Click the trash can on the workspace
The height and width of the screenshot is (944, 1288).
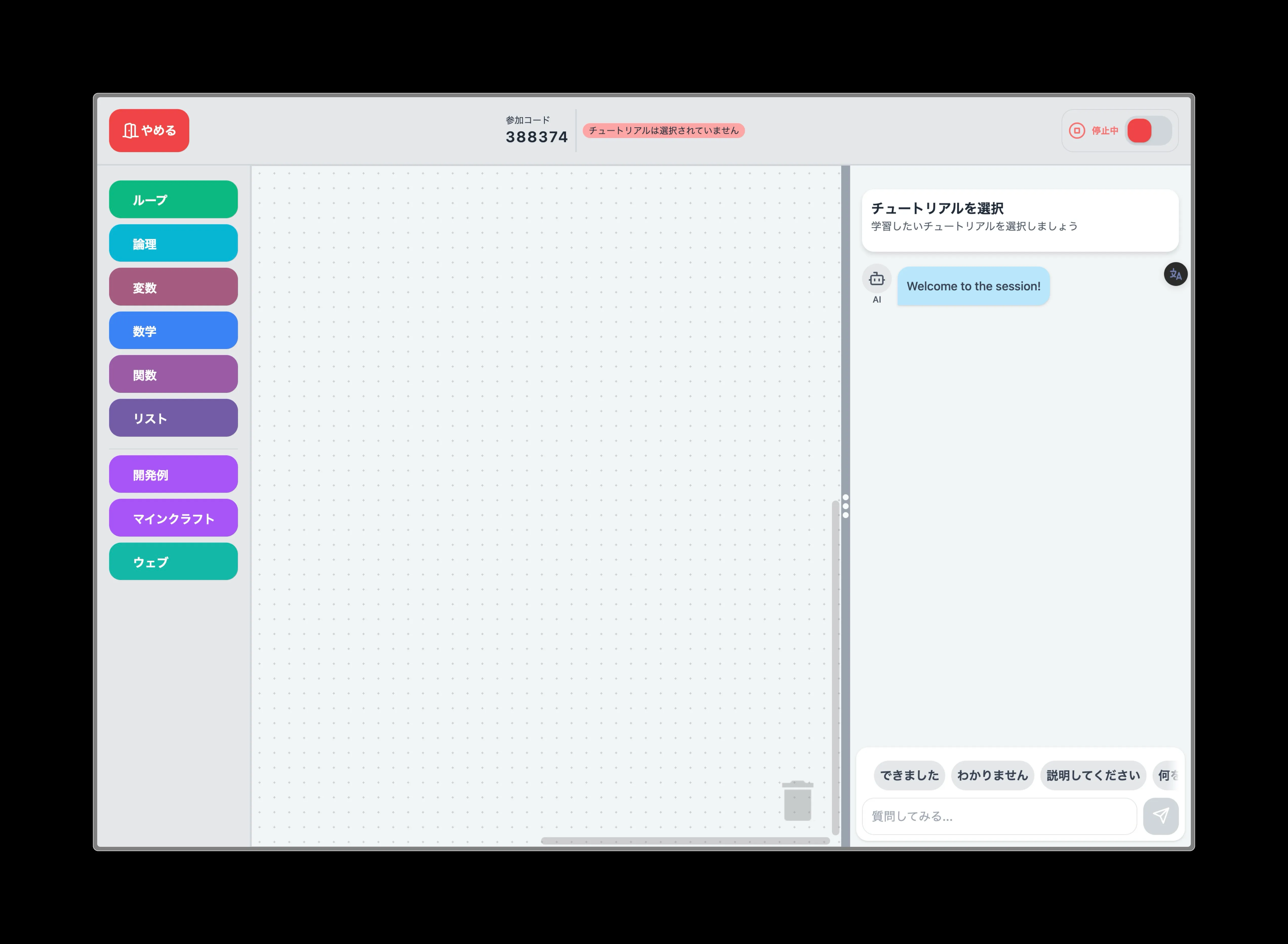coord(797,800)
